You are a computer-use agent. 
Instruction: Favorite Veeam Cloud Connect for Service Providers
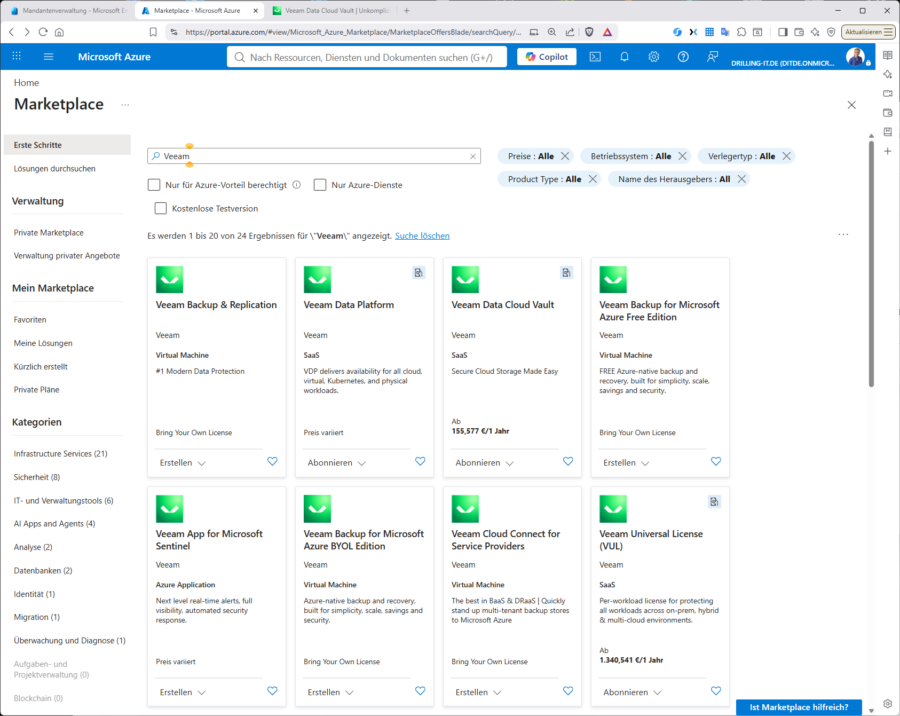coord(568,691)
